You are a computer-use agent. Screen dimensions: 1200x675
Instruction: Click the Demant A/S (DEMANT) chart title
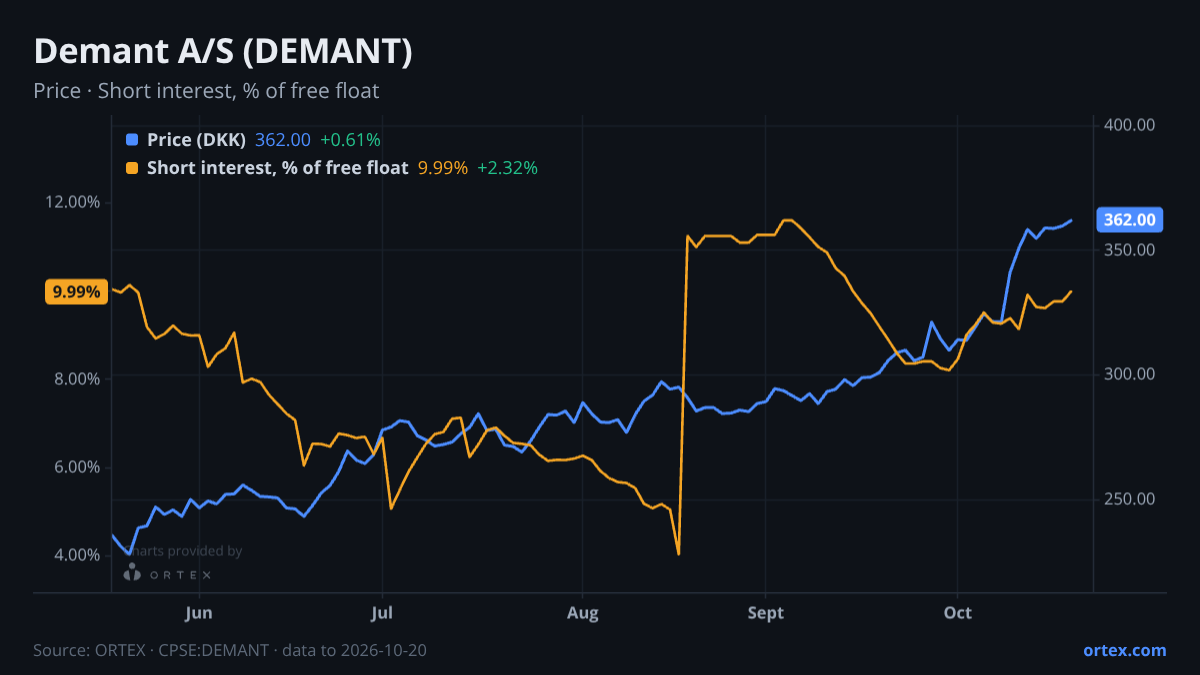(x=223, y=52)
